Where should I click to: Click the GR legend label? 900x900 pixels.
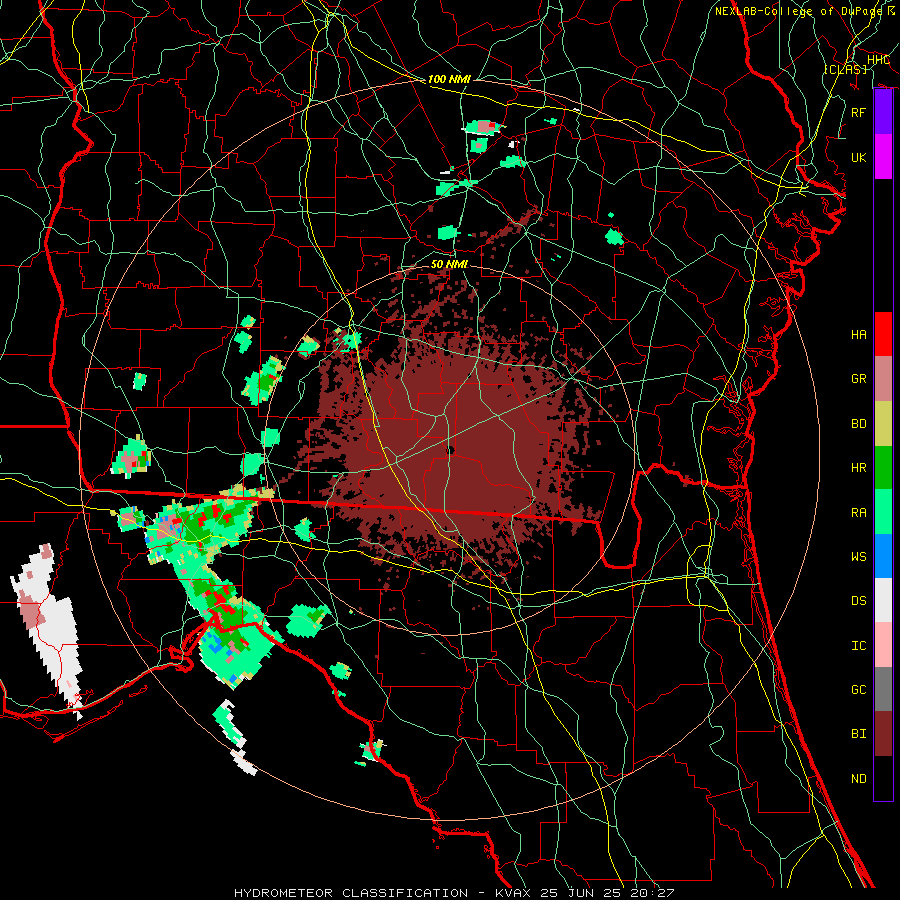pyautogui.click(x=858, y=379)
